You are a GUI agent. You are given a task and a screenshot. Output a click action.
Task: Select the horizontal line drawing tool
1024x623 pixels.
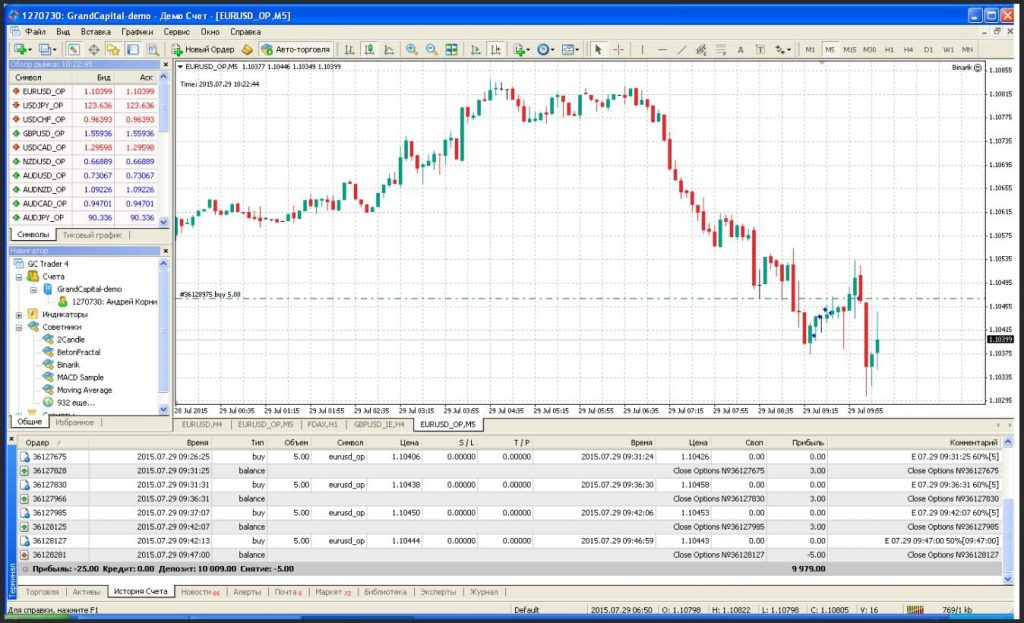coord(662,50)
